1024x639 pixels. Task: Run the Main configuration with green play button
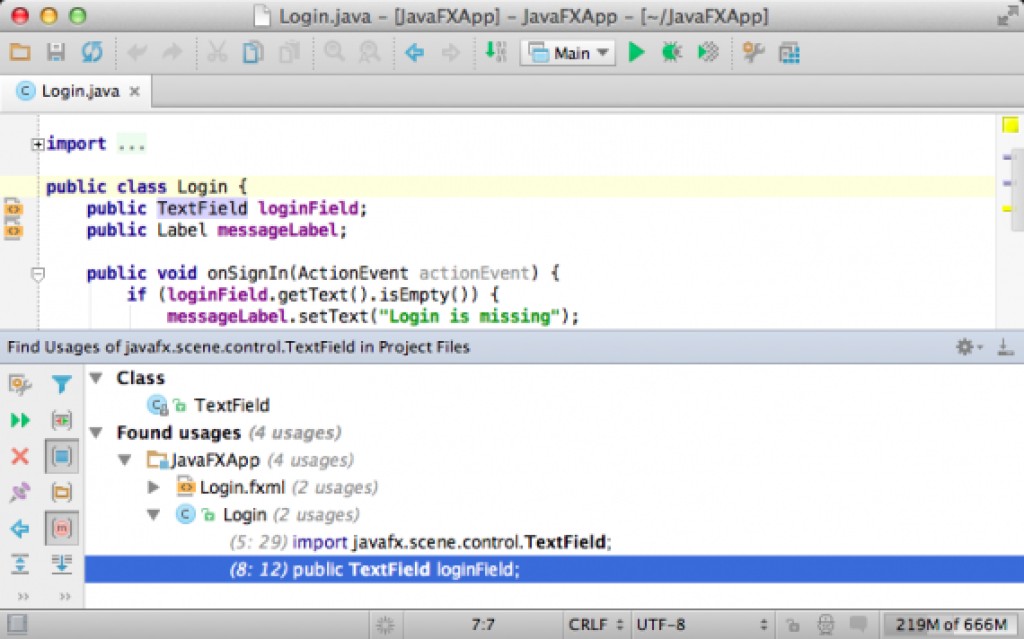(636, 53)
